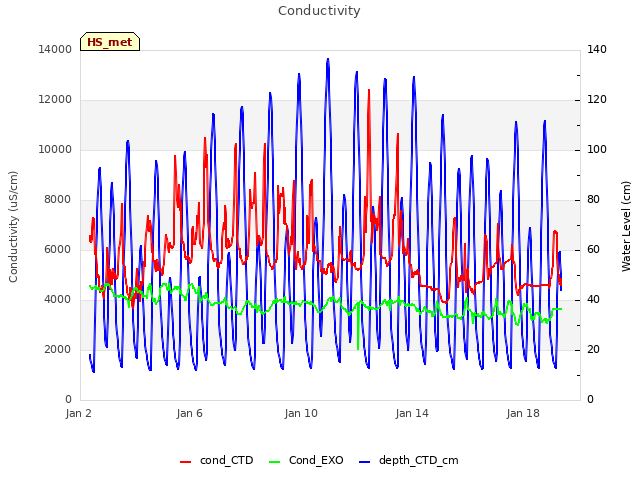Click the Jan 18 x-axis label
Image resolution: width=640 pixels, height=480 pixels.
point(523,413)
